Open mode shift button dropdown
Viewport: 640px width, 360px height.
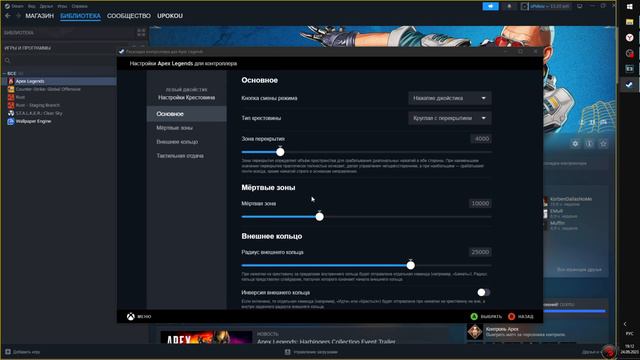pyautogui.click(x=449, y=98)
